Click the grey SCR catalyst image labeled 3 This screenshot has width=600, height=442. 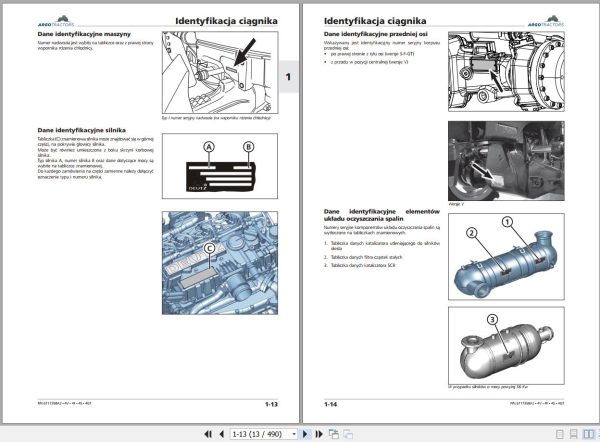[x=506, y=346]
